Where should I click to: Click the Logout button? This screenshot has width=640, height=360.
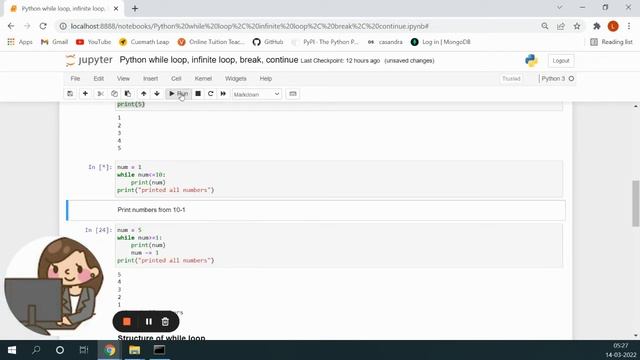pos(561,60)
